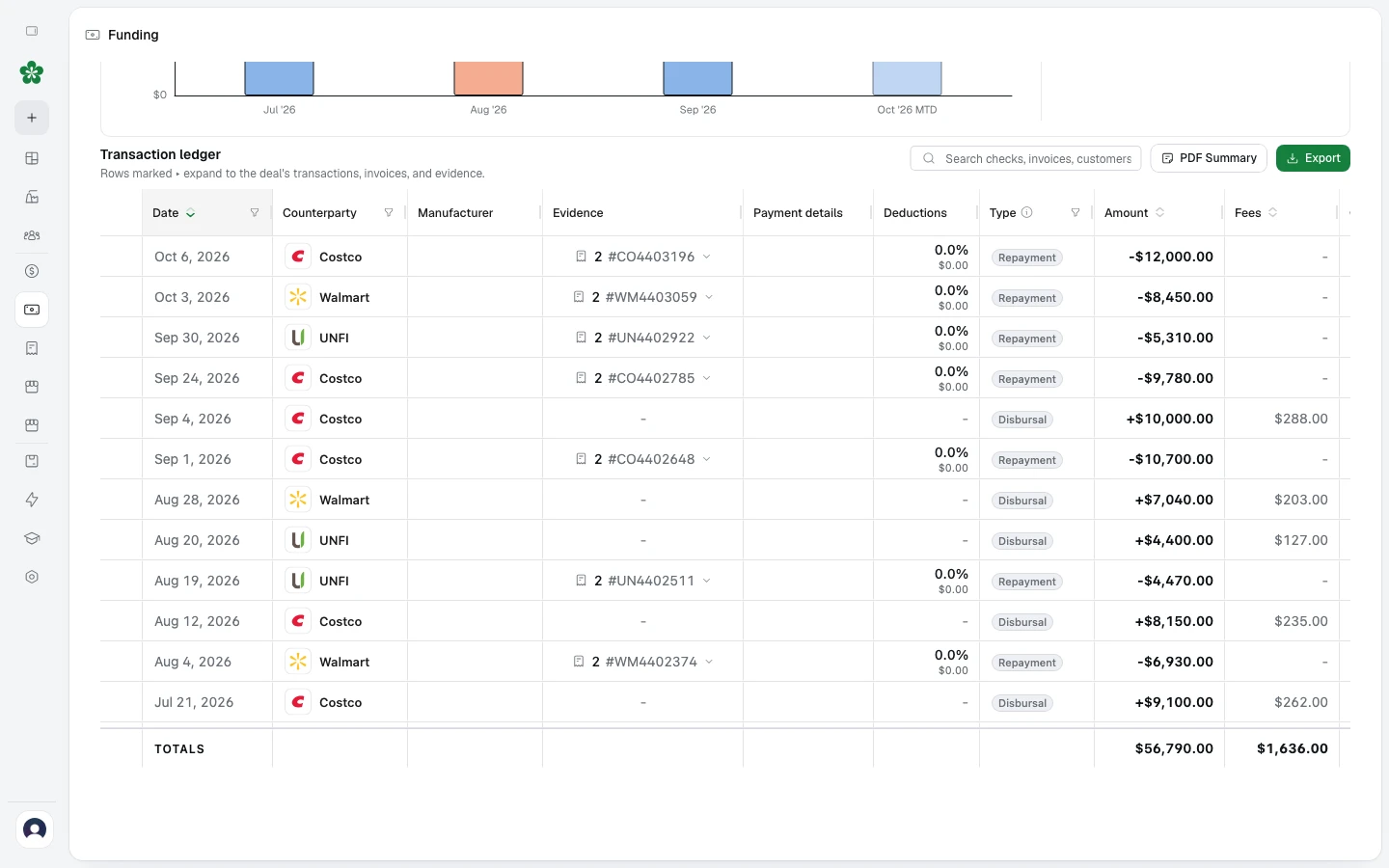This screenshot has width=1389, height=868.
Task: Toggle the sidebar panel icon
Action: 32,31
